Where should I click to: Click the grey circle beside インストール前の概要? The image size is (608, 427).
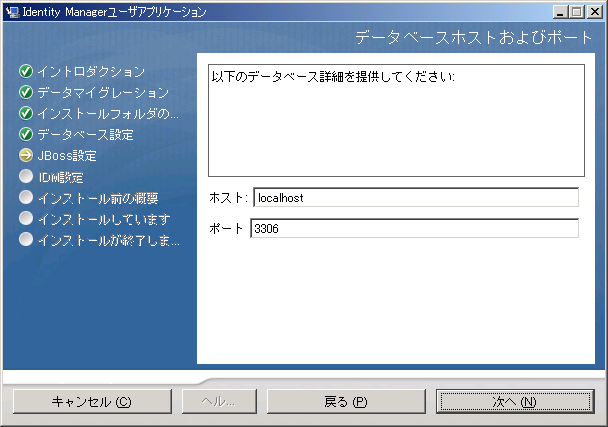[26, 197]
